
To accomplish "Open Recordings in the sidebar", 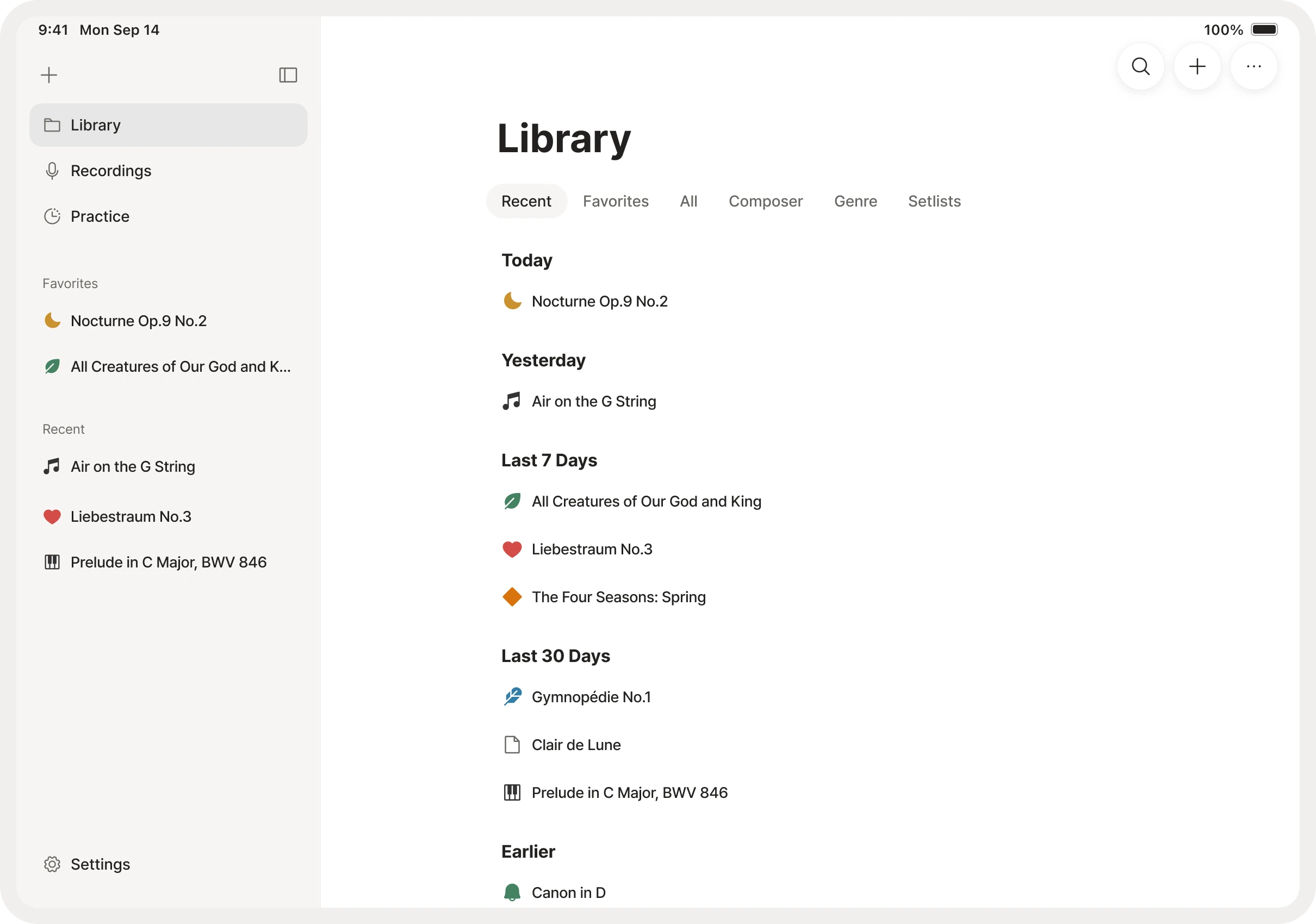I will 169,171.
